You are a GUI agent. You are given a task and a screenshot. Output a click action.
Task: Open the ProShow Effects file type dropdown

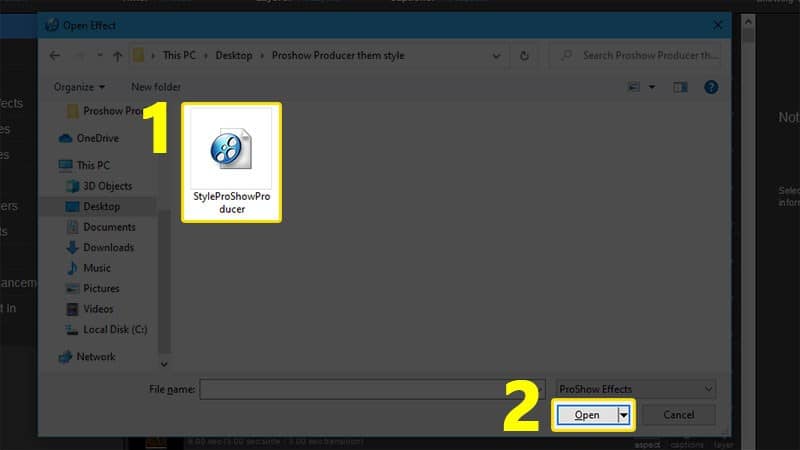(636, 389)
